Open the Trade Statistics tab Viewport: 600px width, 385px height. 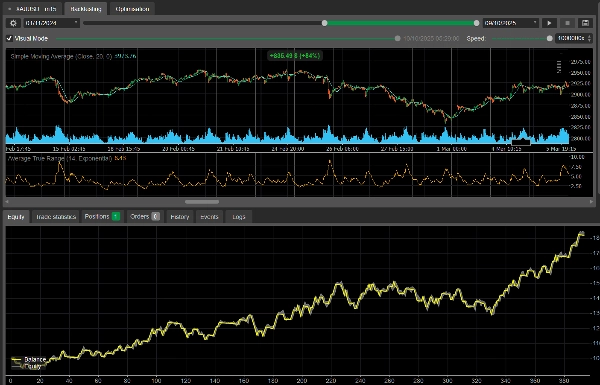click(56, 217)
